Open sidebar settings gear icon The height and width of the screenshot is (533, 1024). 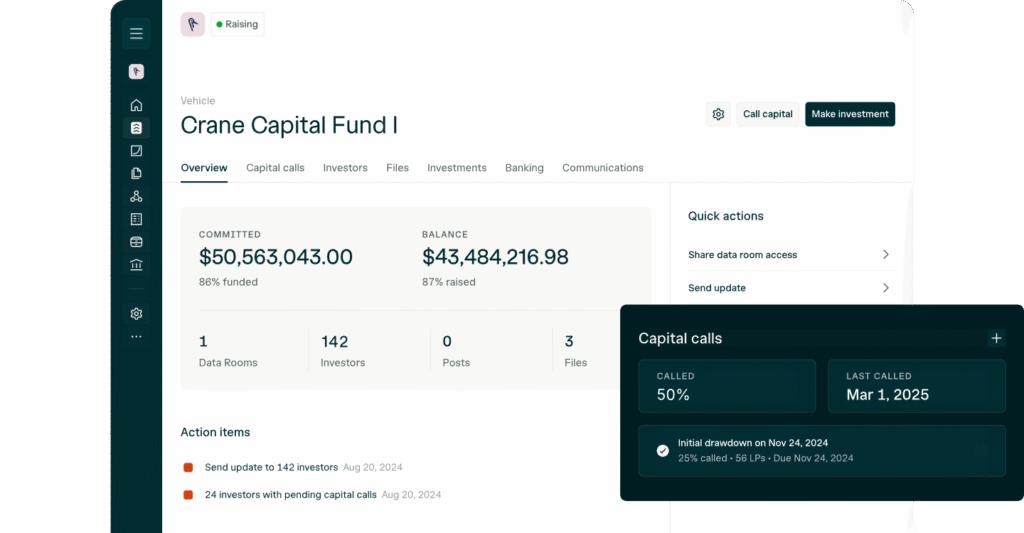136,313
